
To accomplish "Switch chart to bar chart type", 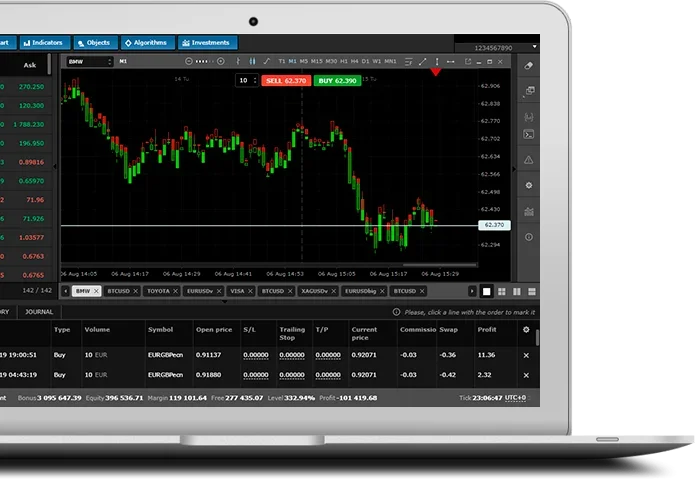I will [238, 62].
